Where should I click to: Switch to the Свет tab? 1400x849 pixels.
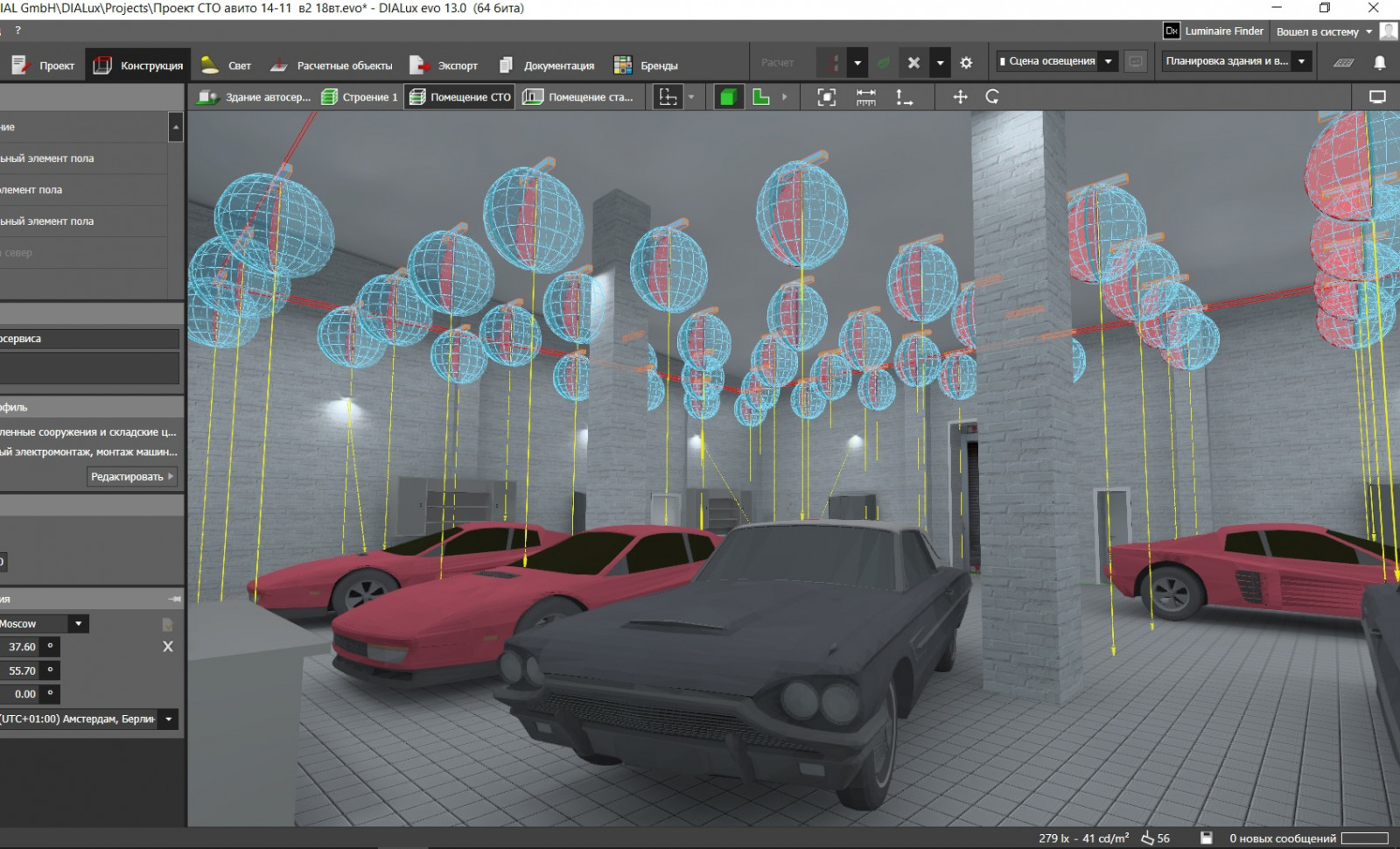click(x=227, y=66)
